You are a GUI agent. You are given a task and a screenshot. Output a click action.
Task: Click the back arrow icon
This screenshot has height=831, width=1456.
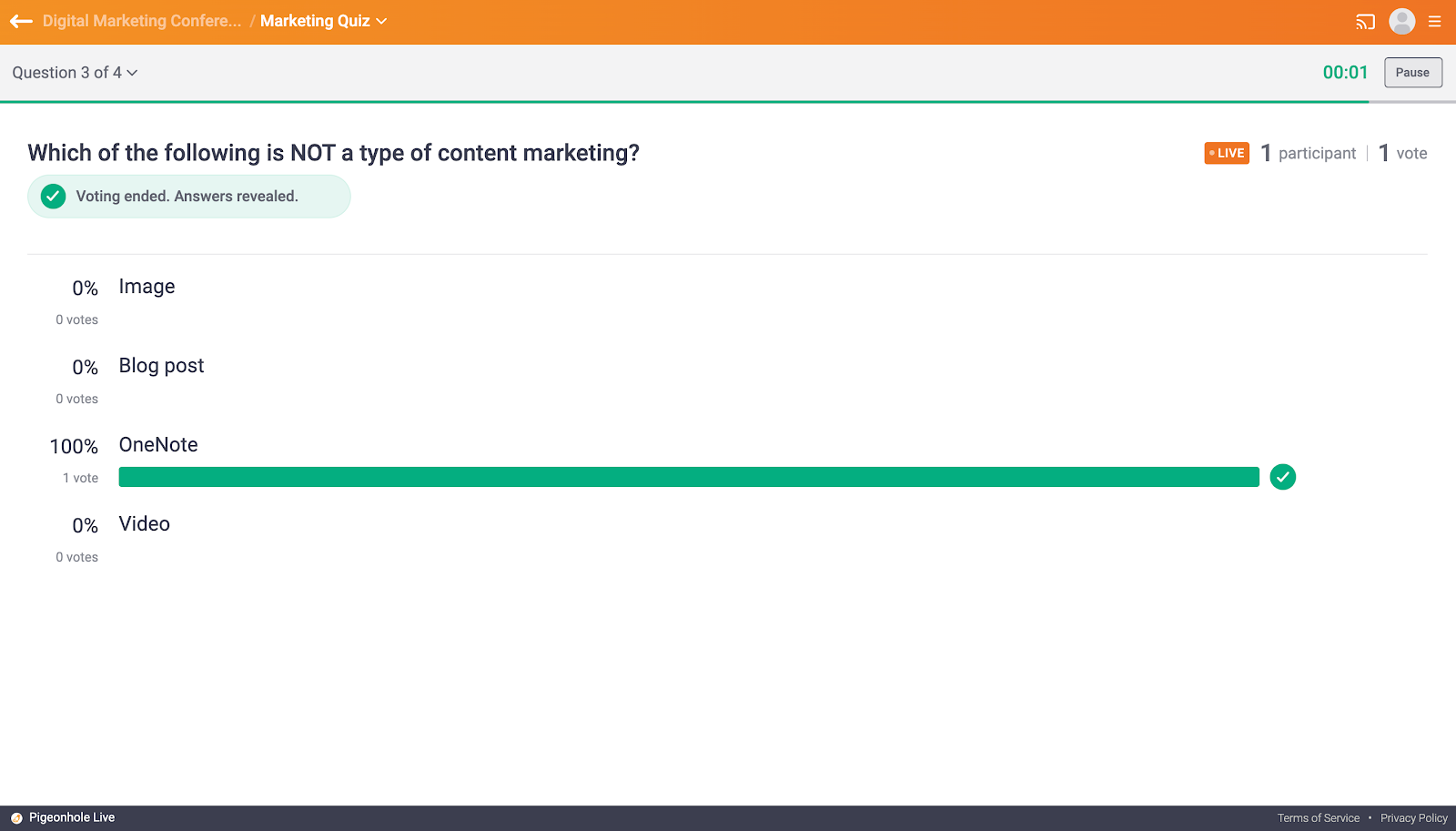click(21, 21)
